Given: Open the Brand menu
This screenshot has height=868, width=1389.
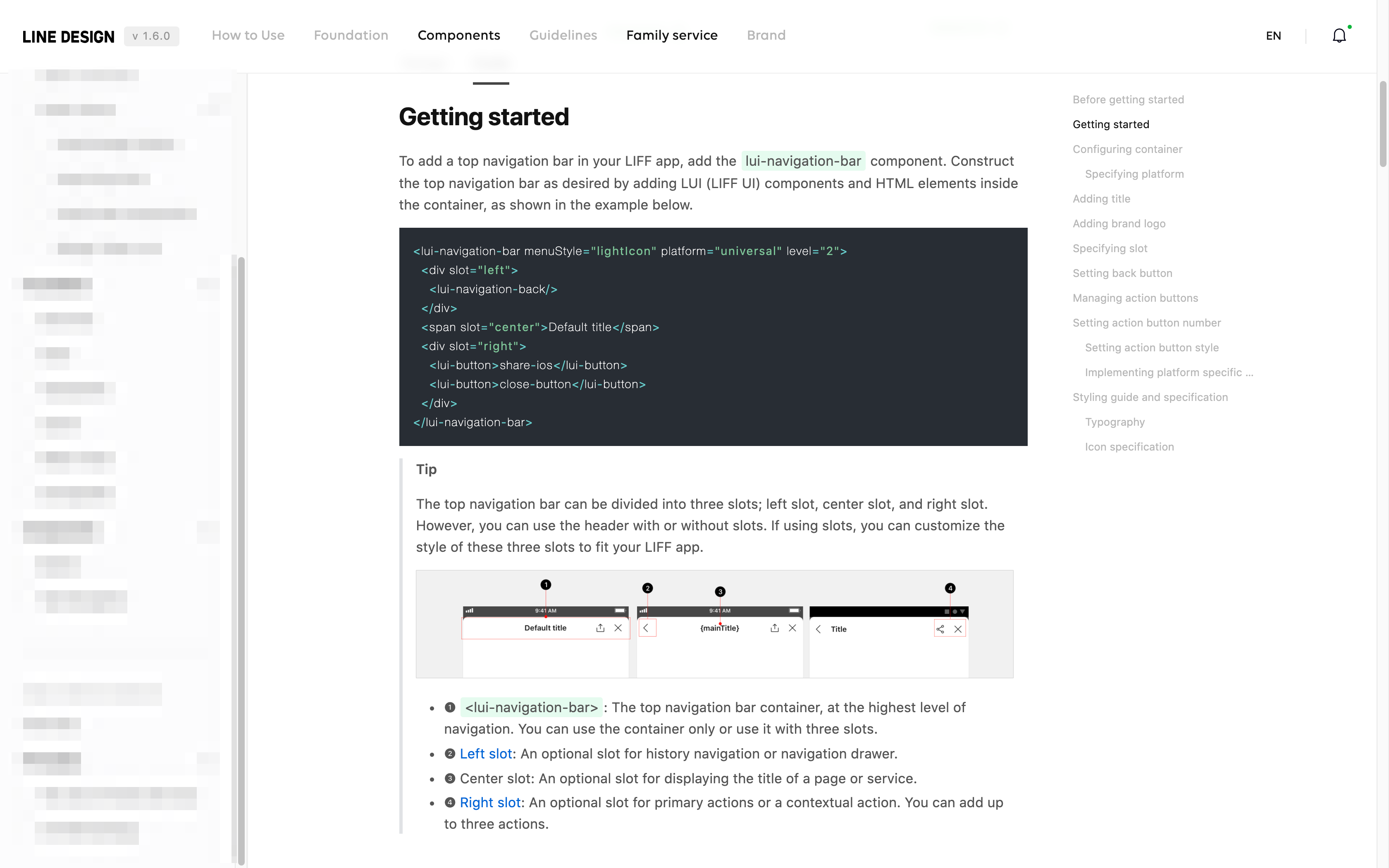Looking at the screenshot, I should pyautogui.click(x=766, y=36).
